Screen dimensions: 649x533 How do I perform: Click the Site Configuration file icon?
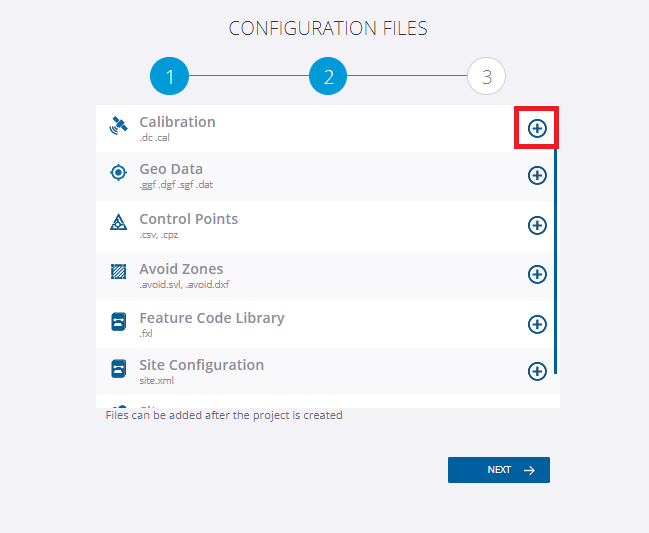118,369
